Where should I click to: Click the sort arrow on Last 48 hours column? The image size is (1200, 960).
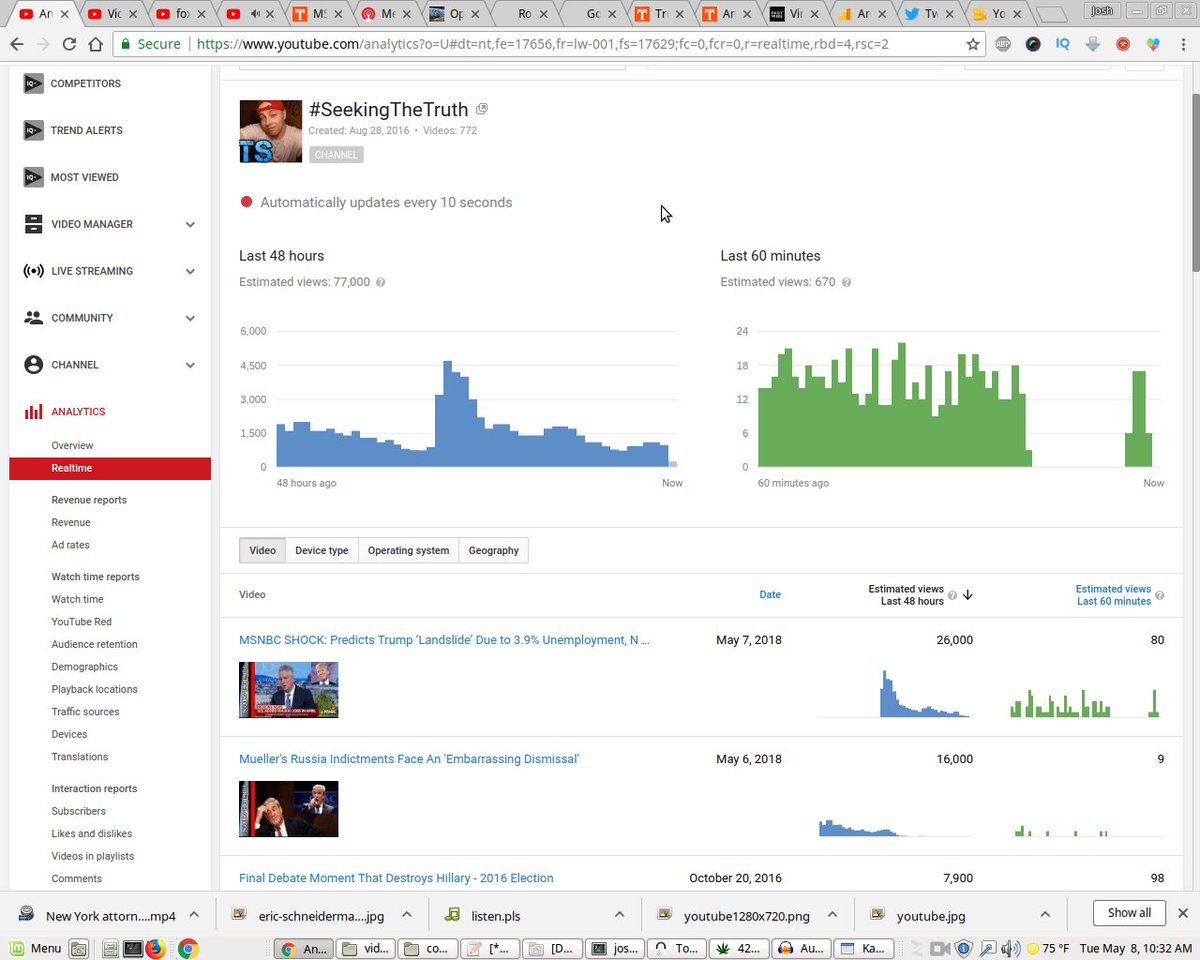pyautogui.click(x=968, y=595)
